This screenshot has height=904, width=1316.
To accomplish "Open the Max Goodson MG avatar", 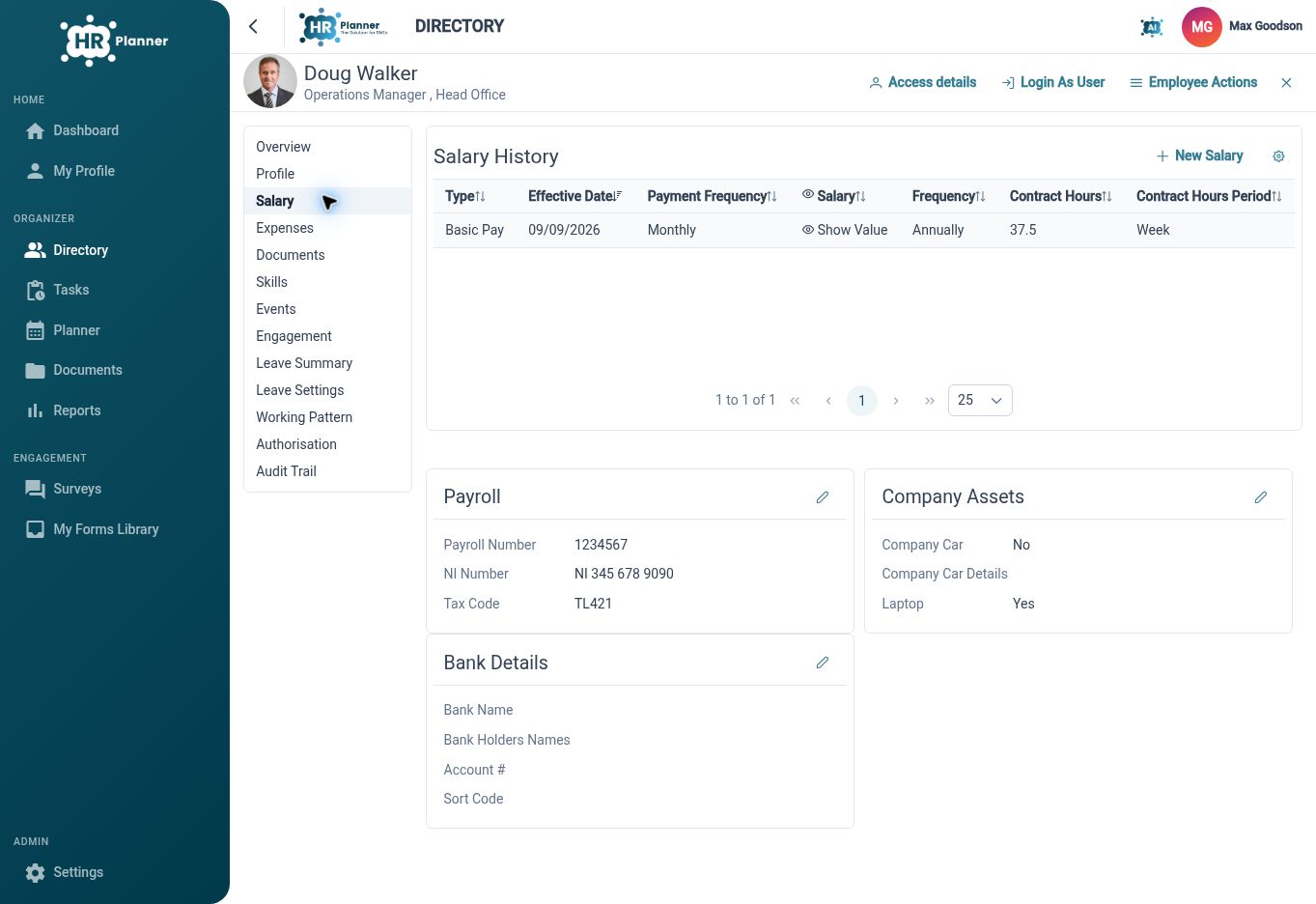I will pyautogui.click(x=1201, y=27).
